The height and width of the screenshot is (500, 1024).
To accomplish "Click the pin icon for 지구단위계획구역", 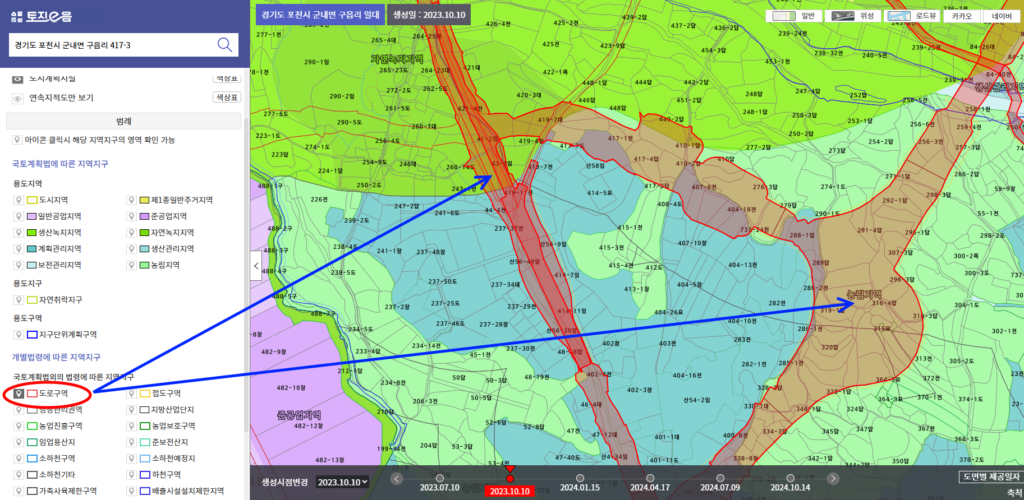I will coord(17,334).
